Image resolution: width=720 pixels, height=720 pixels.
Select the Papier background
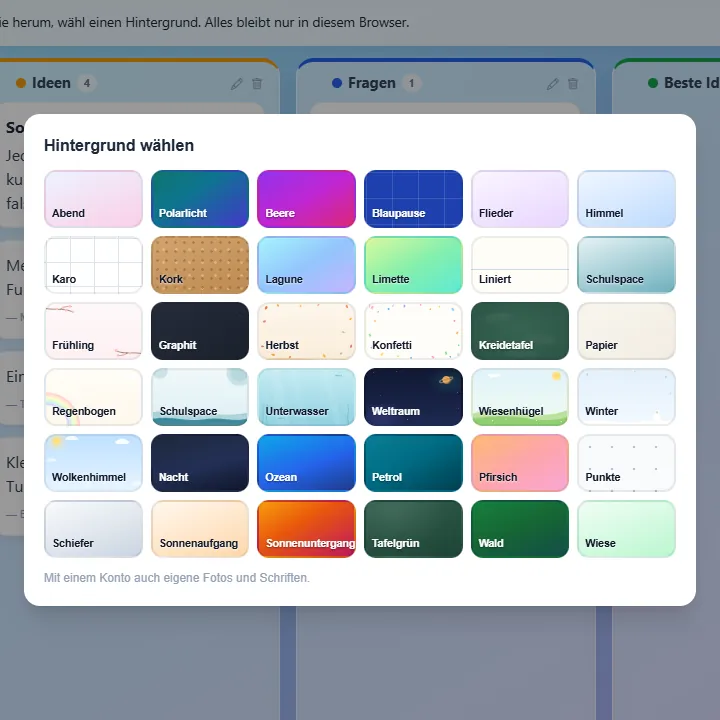tap(626, 331)
